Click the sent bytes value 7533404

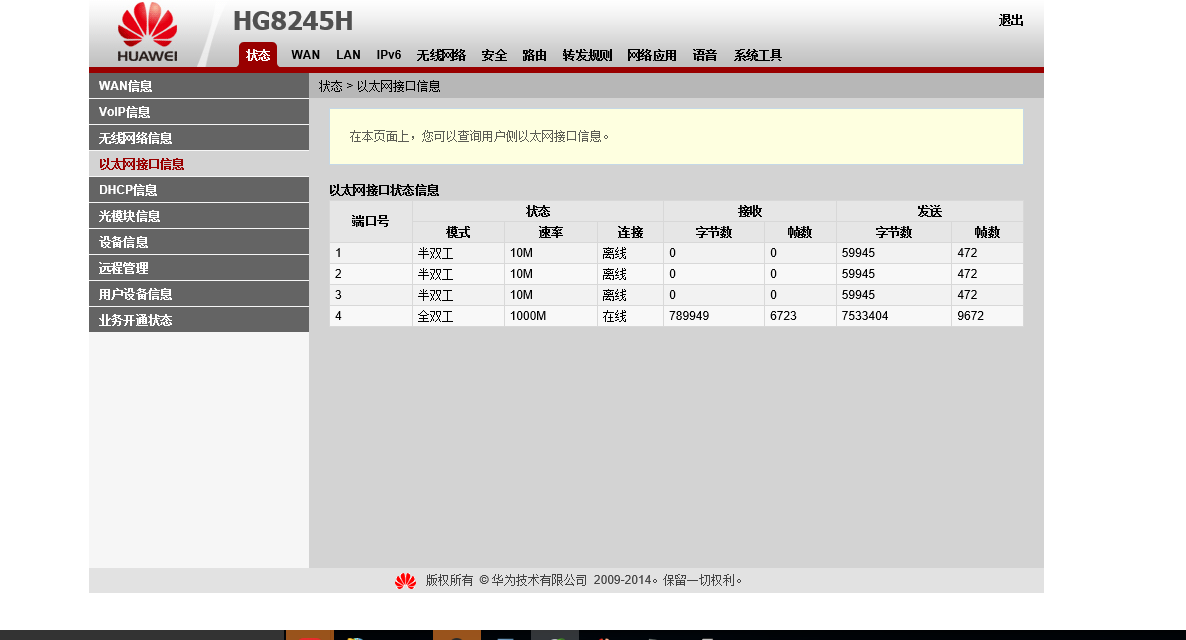click(865, 316)
